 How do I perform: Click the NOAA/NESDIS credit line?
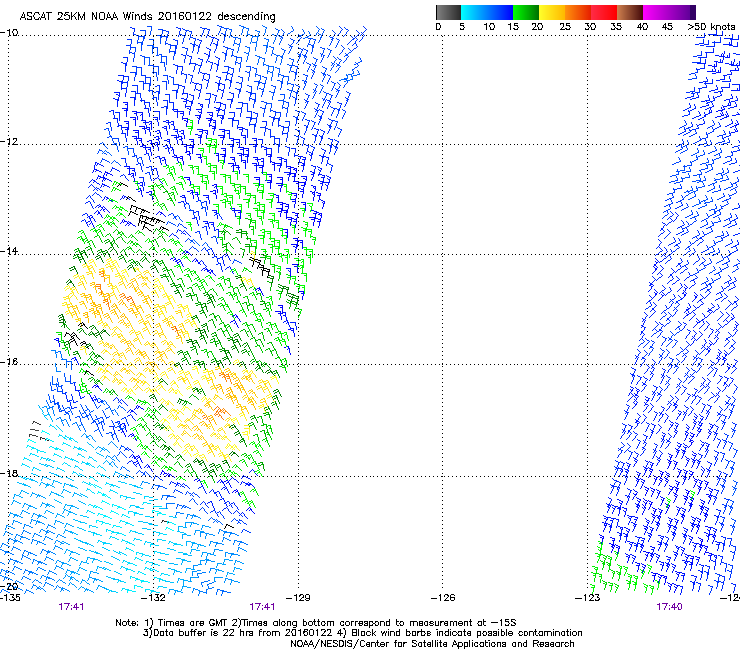[432, 644]
